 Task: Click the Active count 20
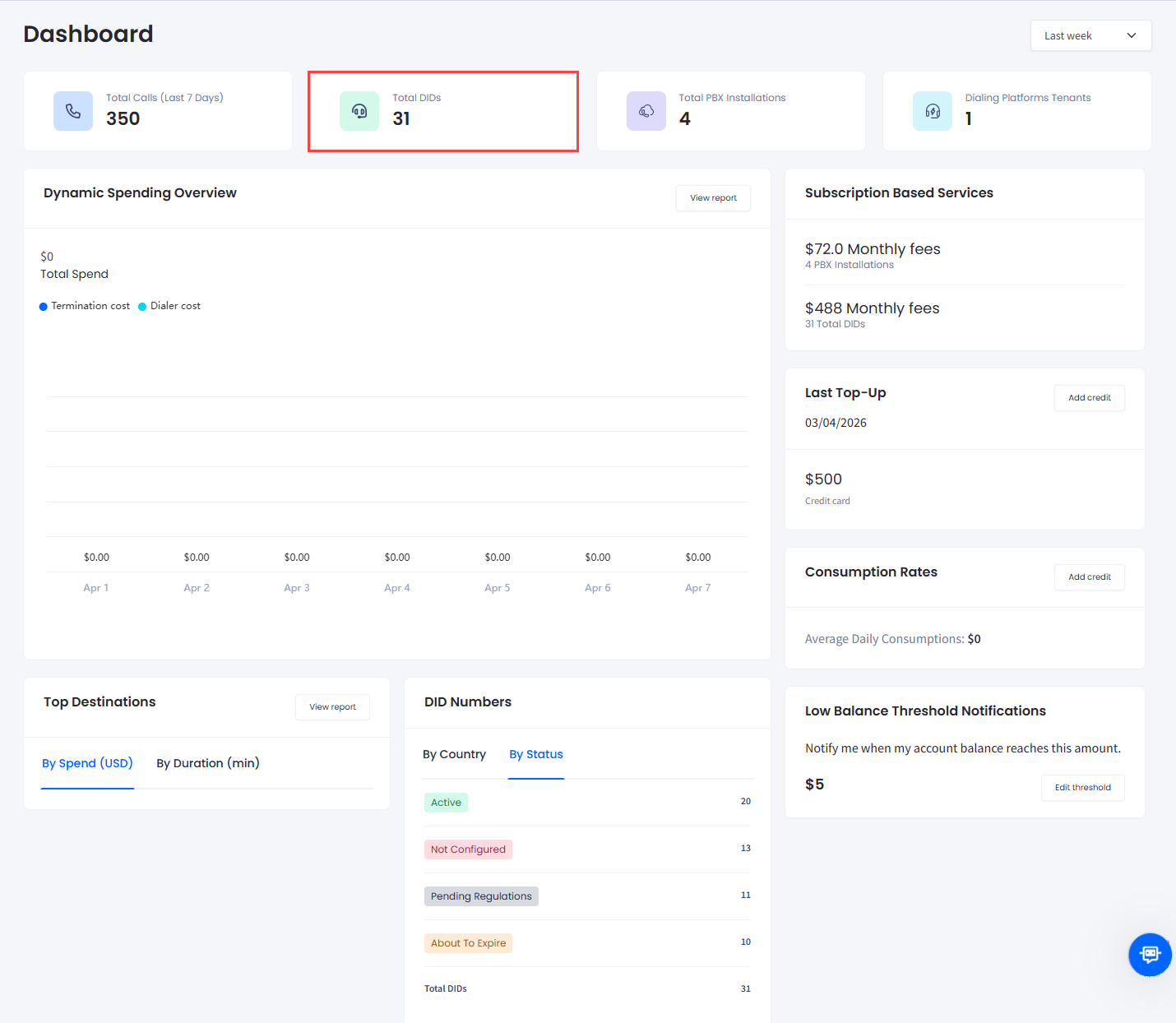click(x=746, y=801)
